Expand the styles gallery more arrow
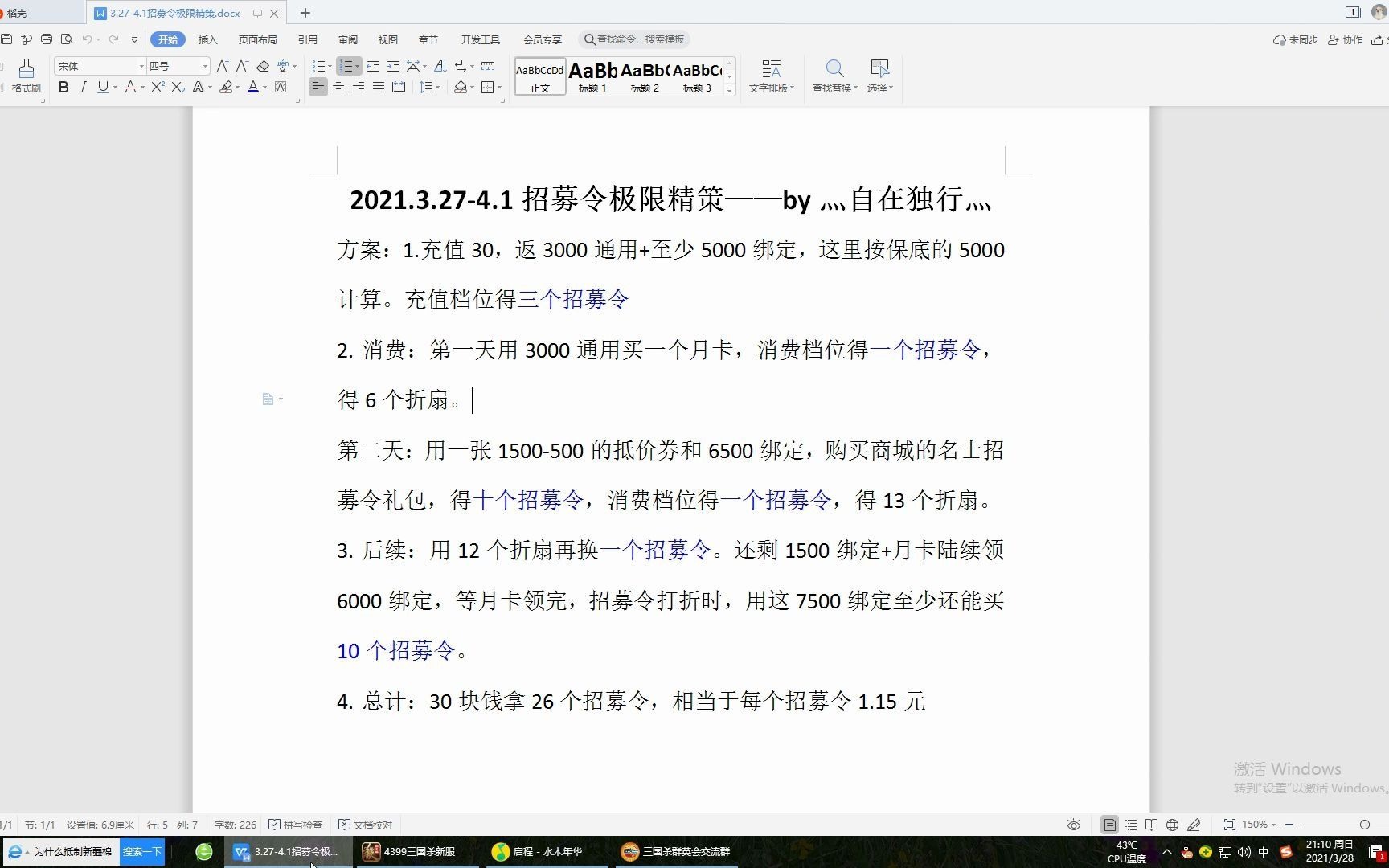Screen dimensions: 1389x868 tap(729, 89)
